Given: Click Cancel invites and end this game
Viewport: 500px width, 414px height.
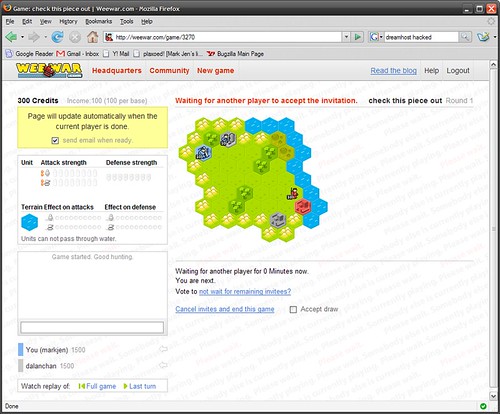Looking at the screenshot, I should [225, 309].
